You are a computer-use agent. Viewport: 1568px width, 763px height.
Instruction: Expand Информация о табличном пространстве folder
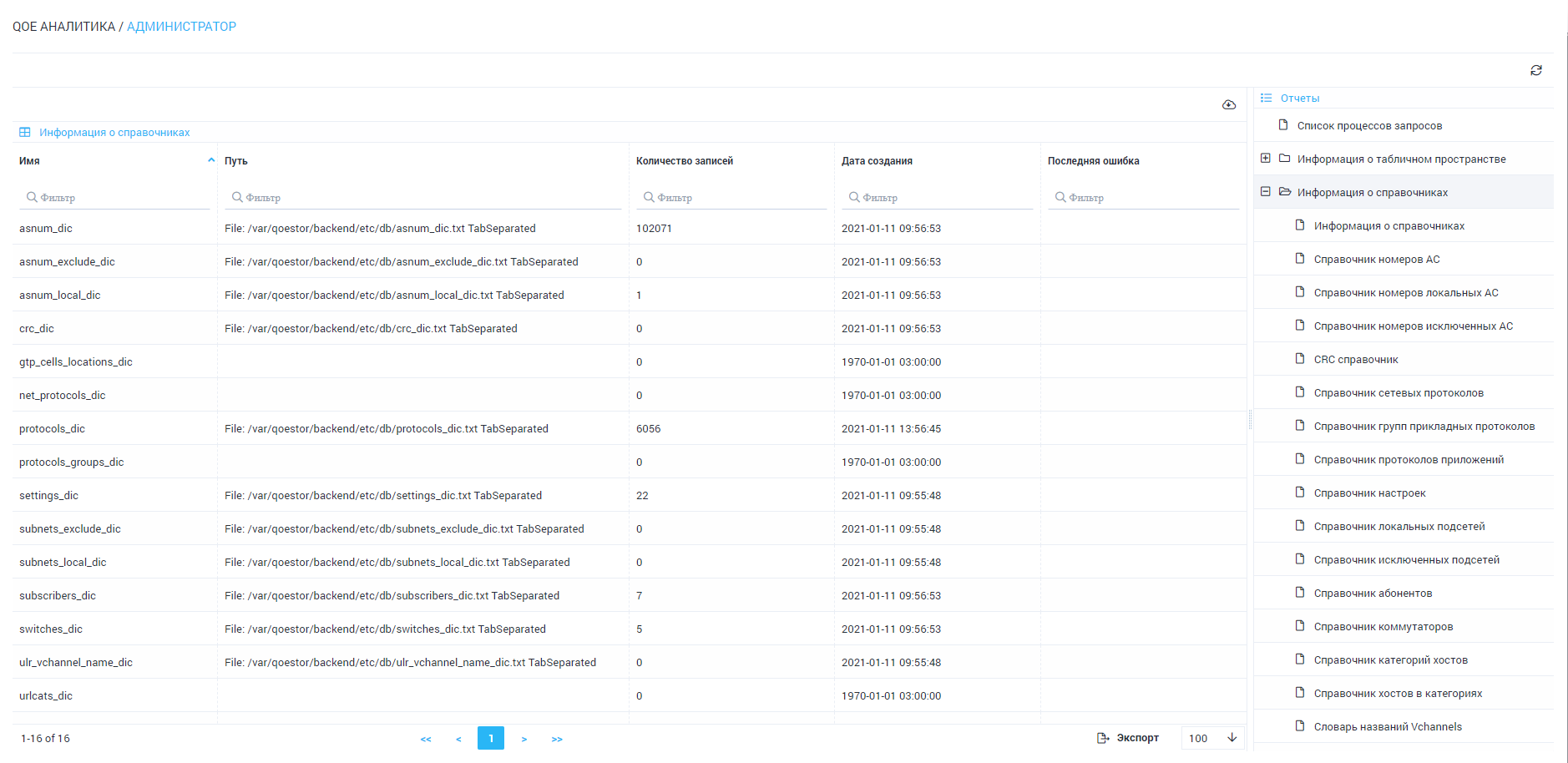[x=1266, y=158]
